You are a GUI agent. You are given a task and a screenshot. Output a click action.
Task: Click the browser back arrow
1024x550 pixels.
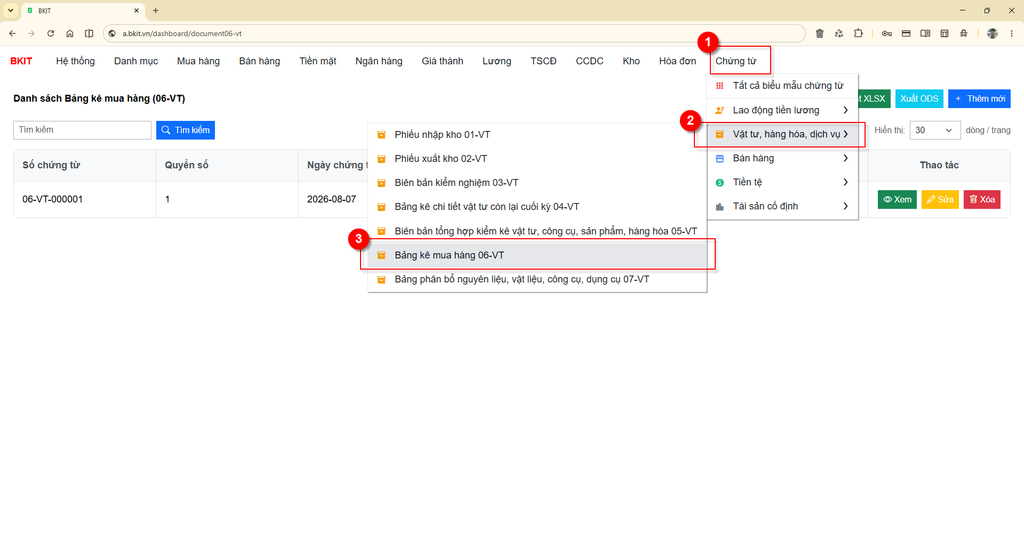coord(12,33)
